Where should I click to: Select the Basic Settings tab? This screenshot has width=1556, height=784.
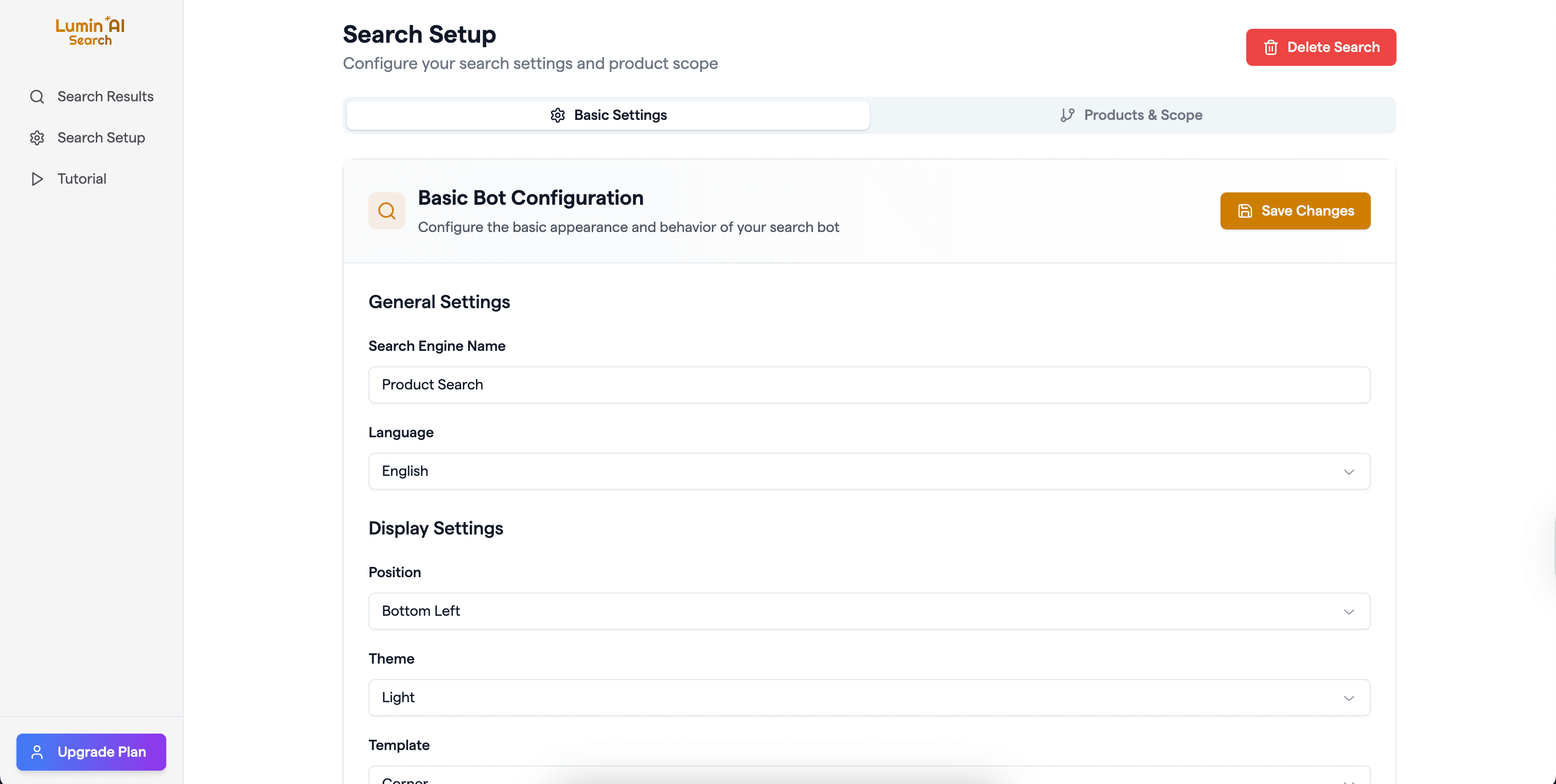pyautogui.click(x=608, y=115)
